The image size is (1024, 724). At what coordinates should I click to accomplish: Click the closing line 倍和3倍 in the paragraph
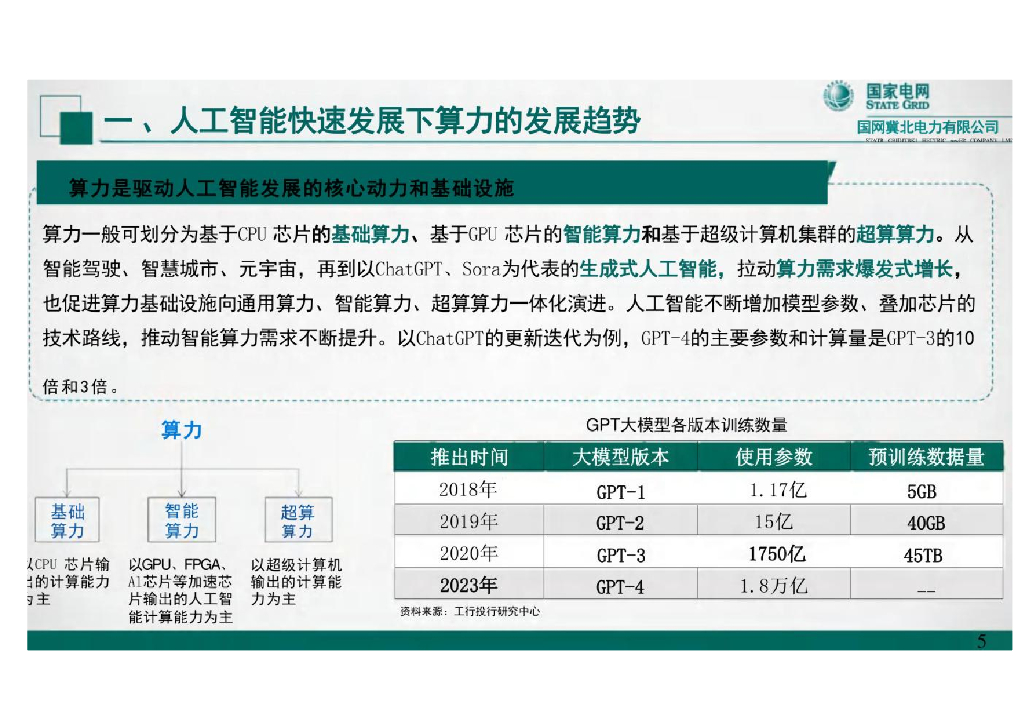(x=81, y=386)
